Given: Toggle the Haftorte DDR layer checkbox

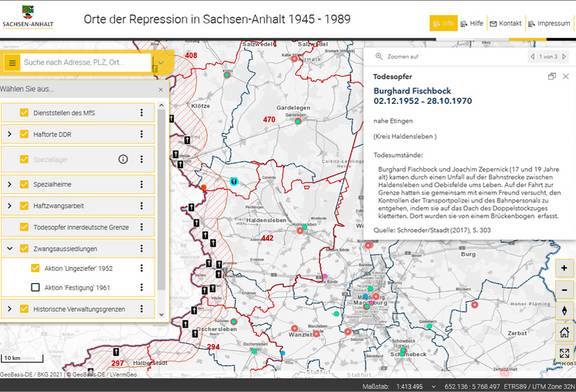Looking at the screenshot, I should click(24, 134).
